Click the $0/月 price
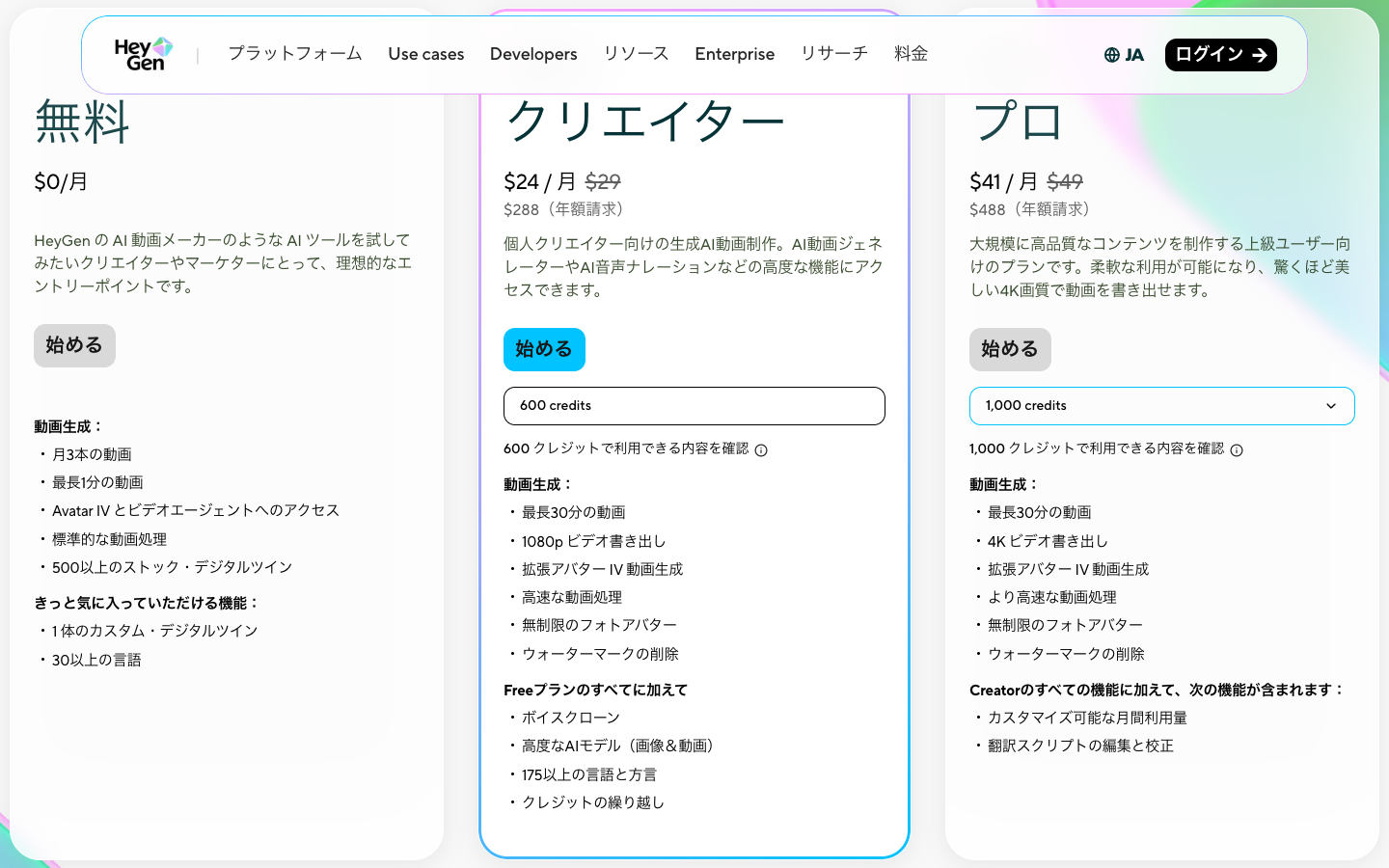 61,181
